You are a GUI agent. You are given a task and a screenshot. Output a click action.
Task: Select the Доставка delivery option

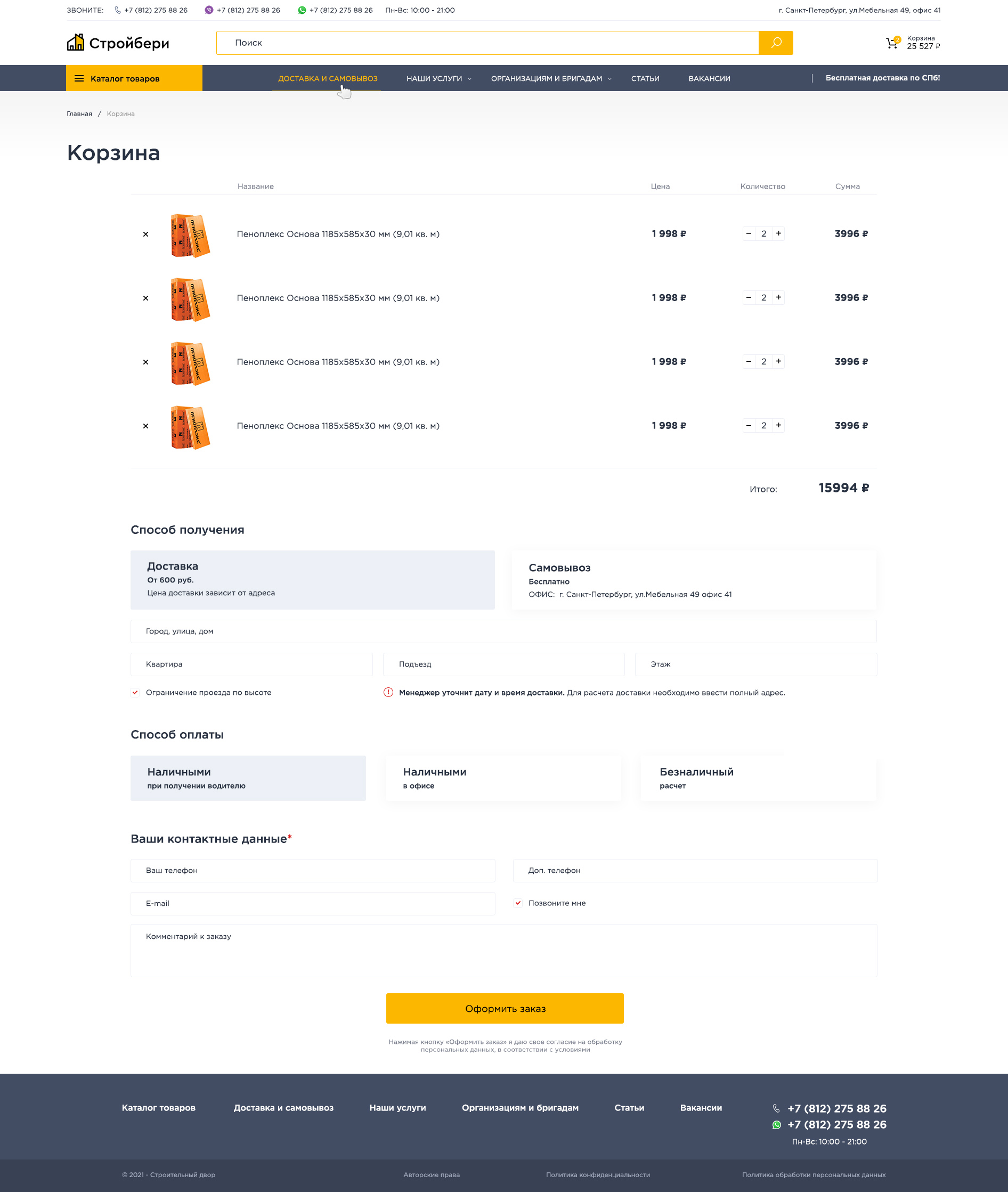pos(313,580)
